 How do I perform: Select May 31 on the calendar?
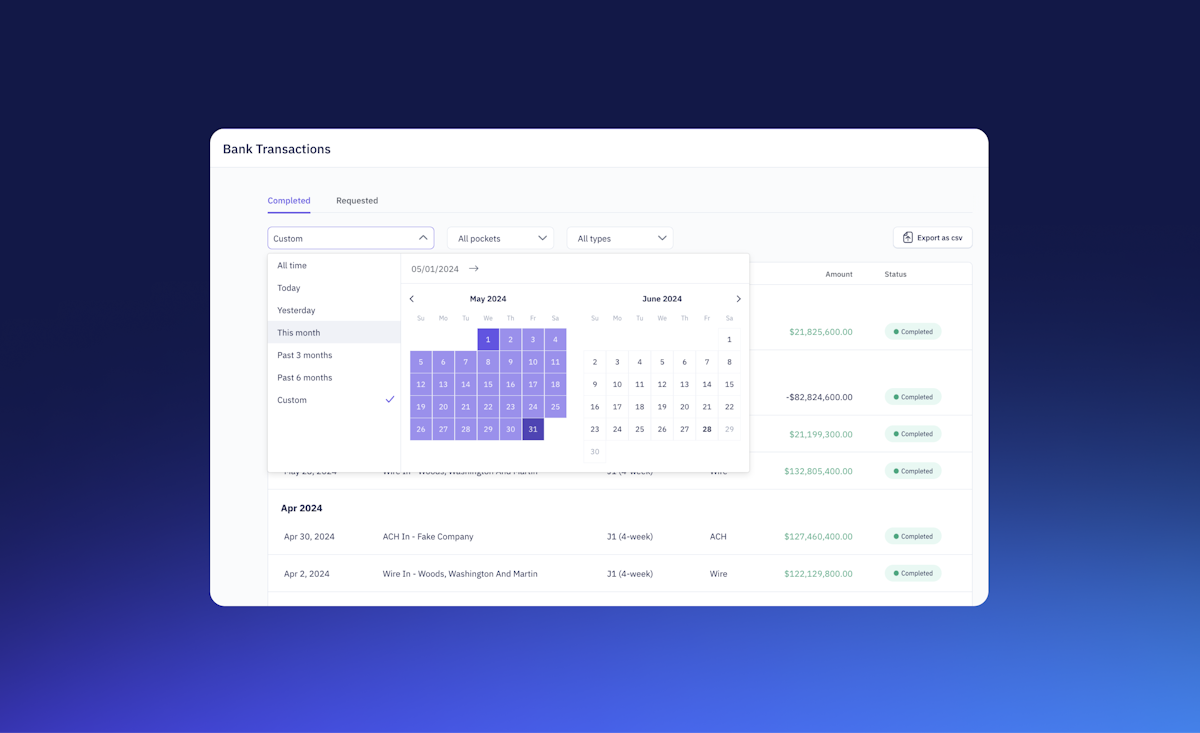click(533, 428)
